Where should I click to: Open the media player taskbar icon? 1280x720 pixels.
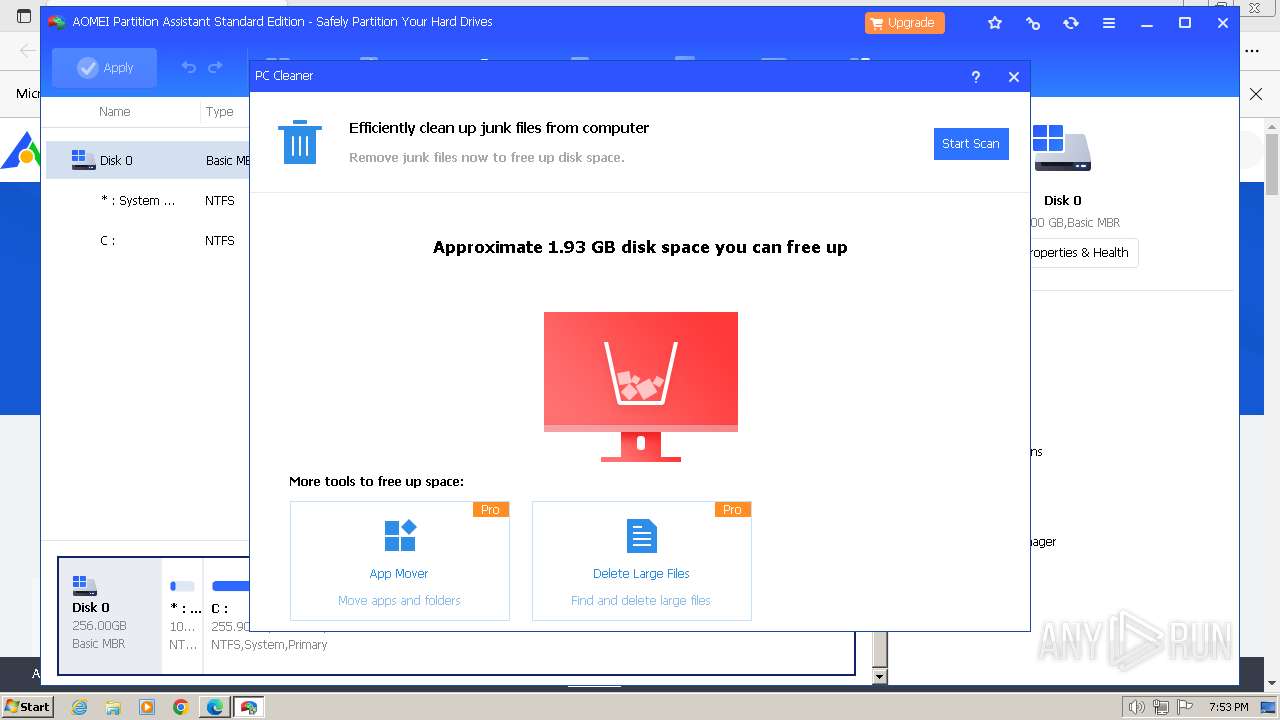[x=147, y=707]
